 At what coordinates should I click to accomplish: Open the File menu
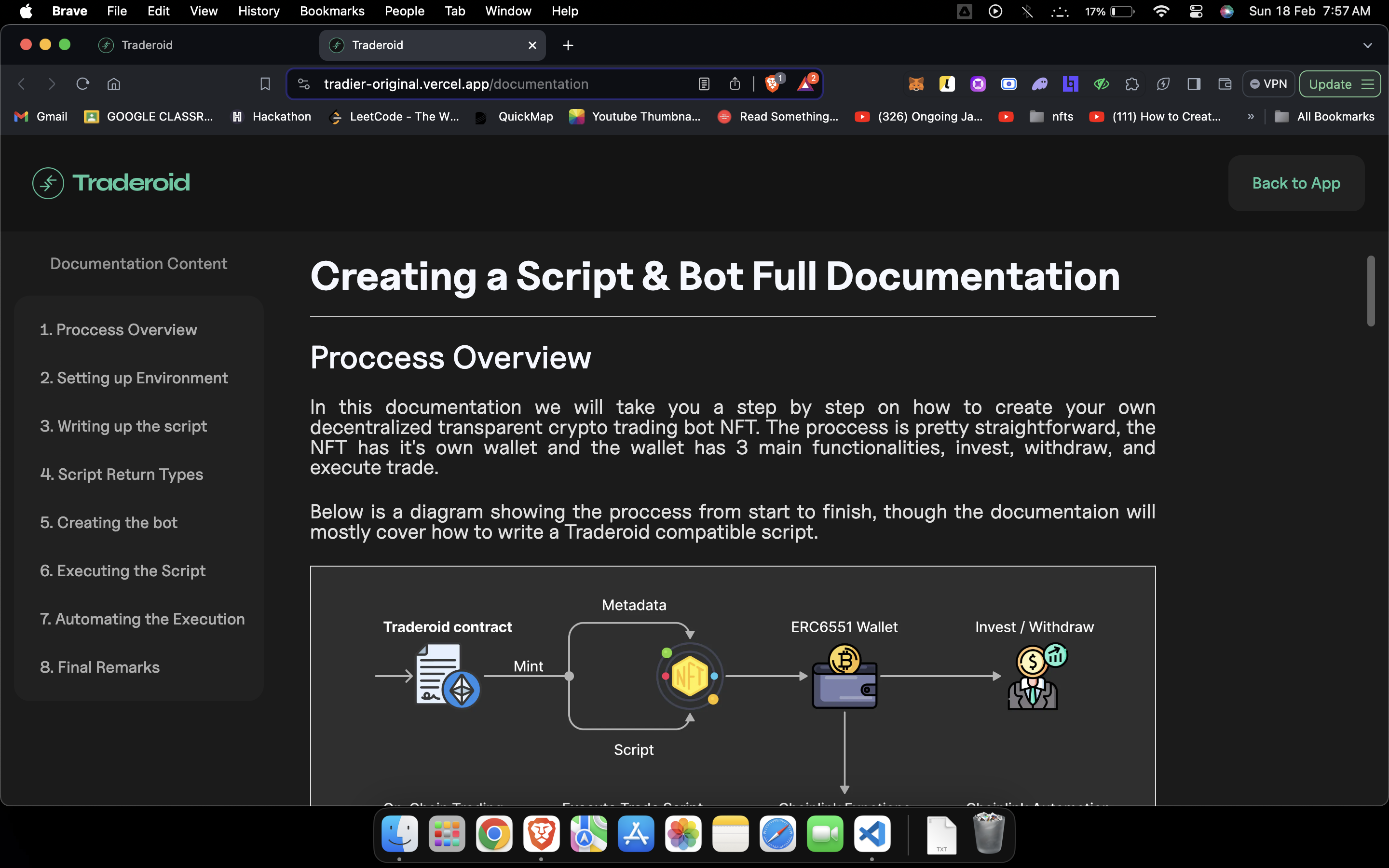117,11
